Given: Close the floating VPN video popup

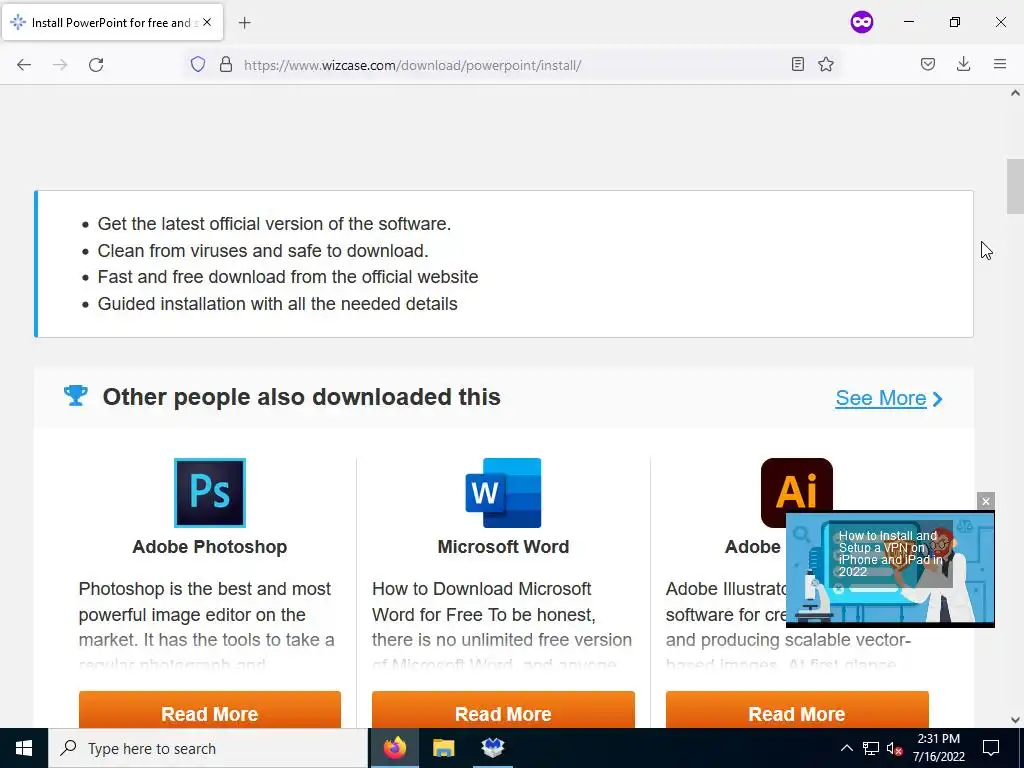Looking at the screenshot, I should [985, 501].
